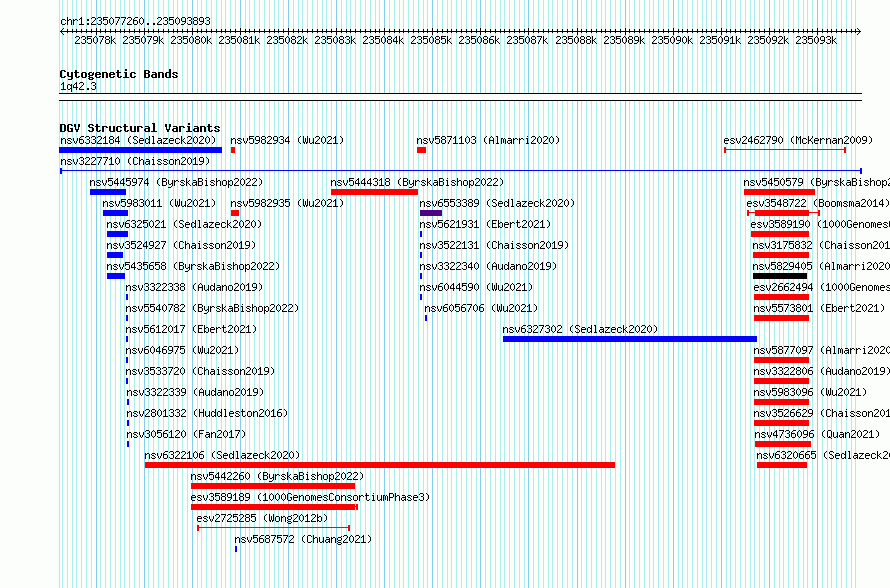890x588 pixels.
Task: Select nsv3524927 (Chaisson2019) label
Action: pos(182,245)
